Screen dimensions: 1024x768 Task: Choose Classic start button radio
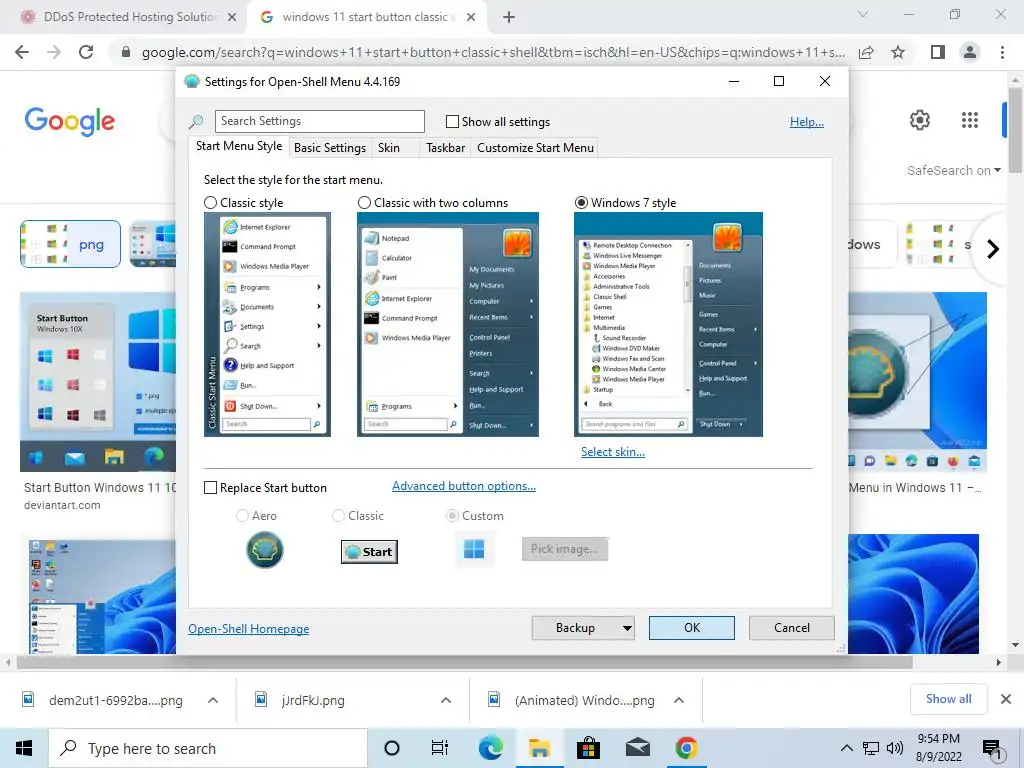(x=338, y=516)
